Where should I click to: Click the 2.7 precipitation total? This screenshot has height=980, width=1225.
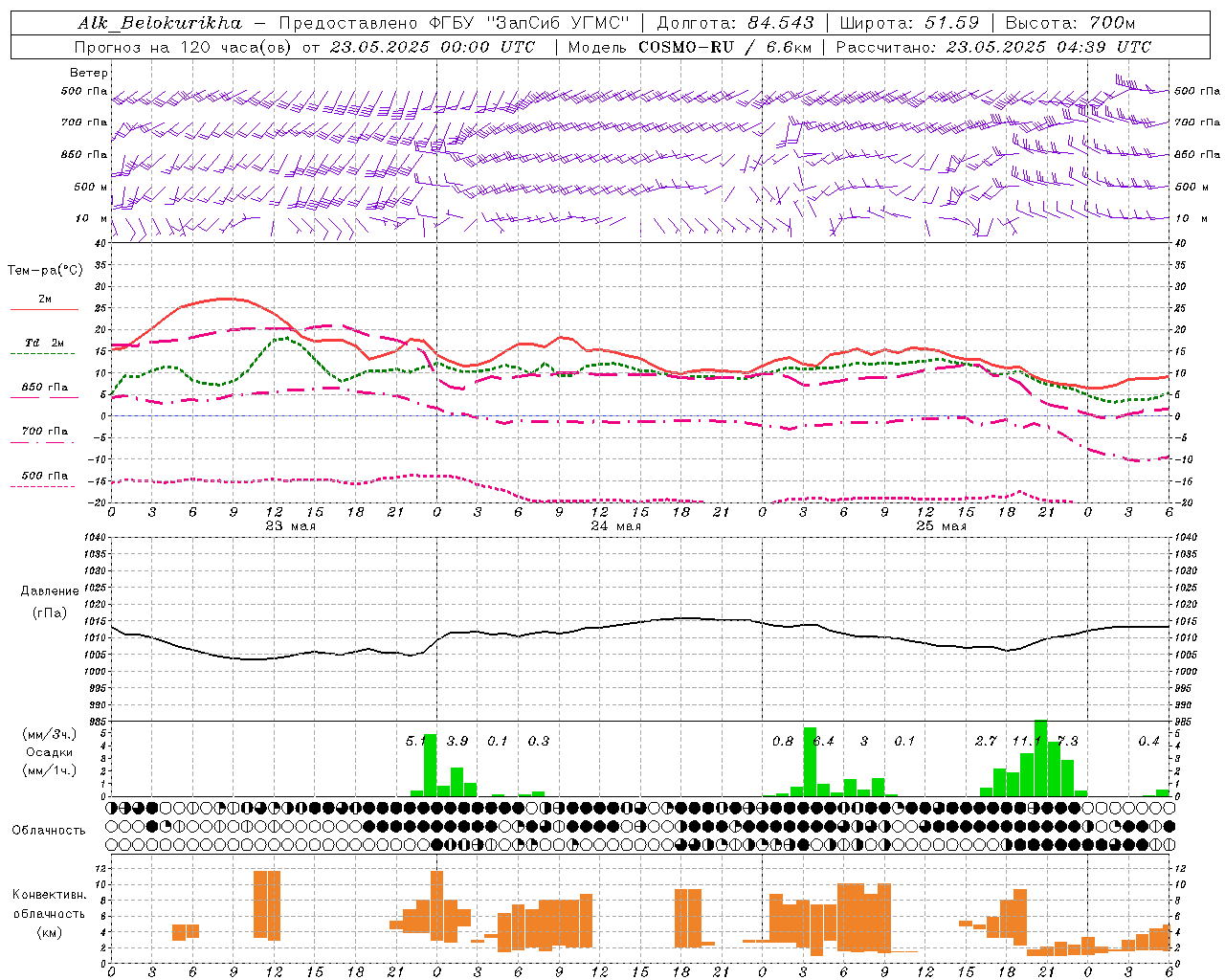986,741
